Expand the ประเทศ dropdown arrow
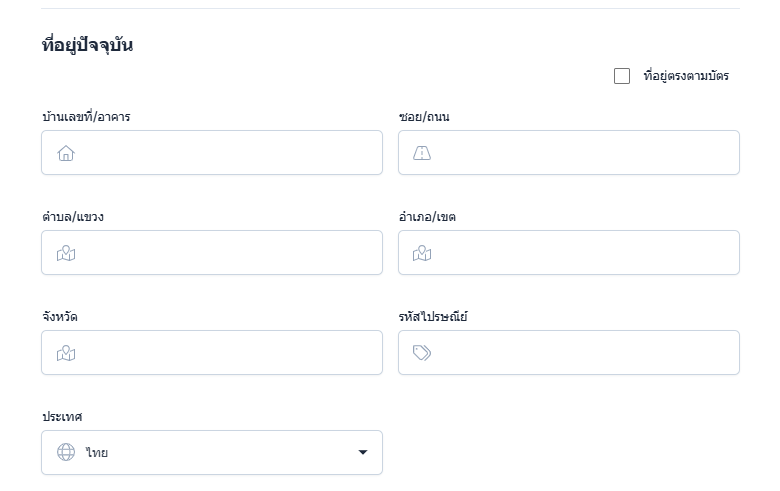This screenshot has width=780, height=491. (x=362, y=453)
